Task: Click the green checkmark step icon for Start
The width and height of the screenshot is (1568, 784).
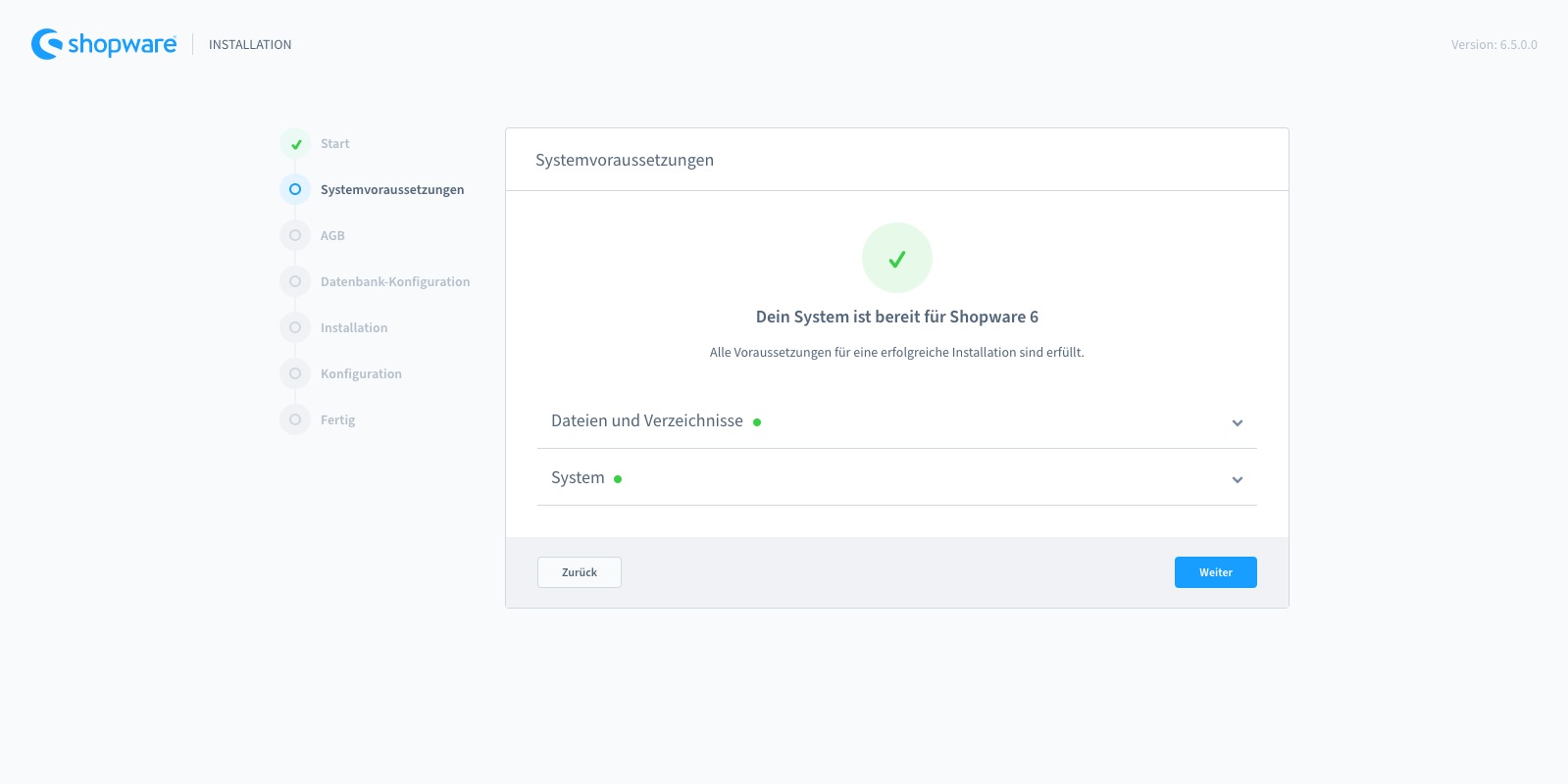Action: click(x=295, y=144)
